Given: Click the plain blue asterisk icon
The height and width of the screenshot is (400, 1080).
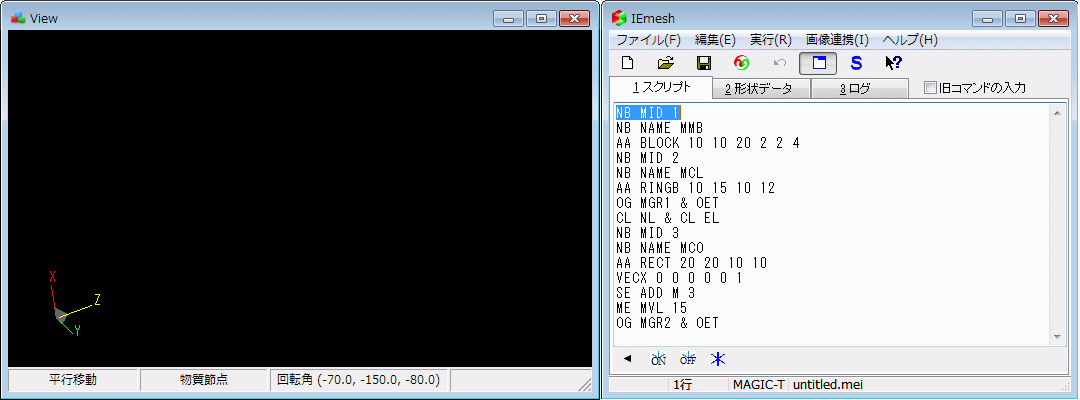Looking at the screenshot, I should [x=718, y=358].
